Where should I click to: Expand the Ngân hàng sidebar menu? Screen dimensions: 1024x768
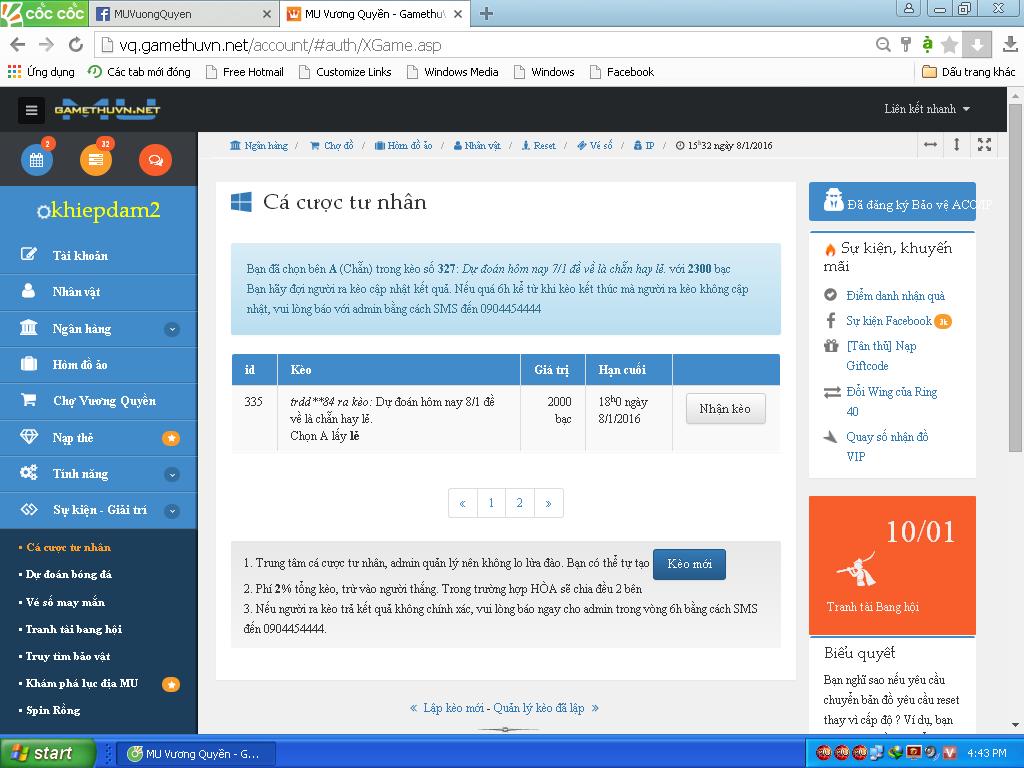pyautogui.click(x=172, y=329)
